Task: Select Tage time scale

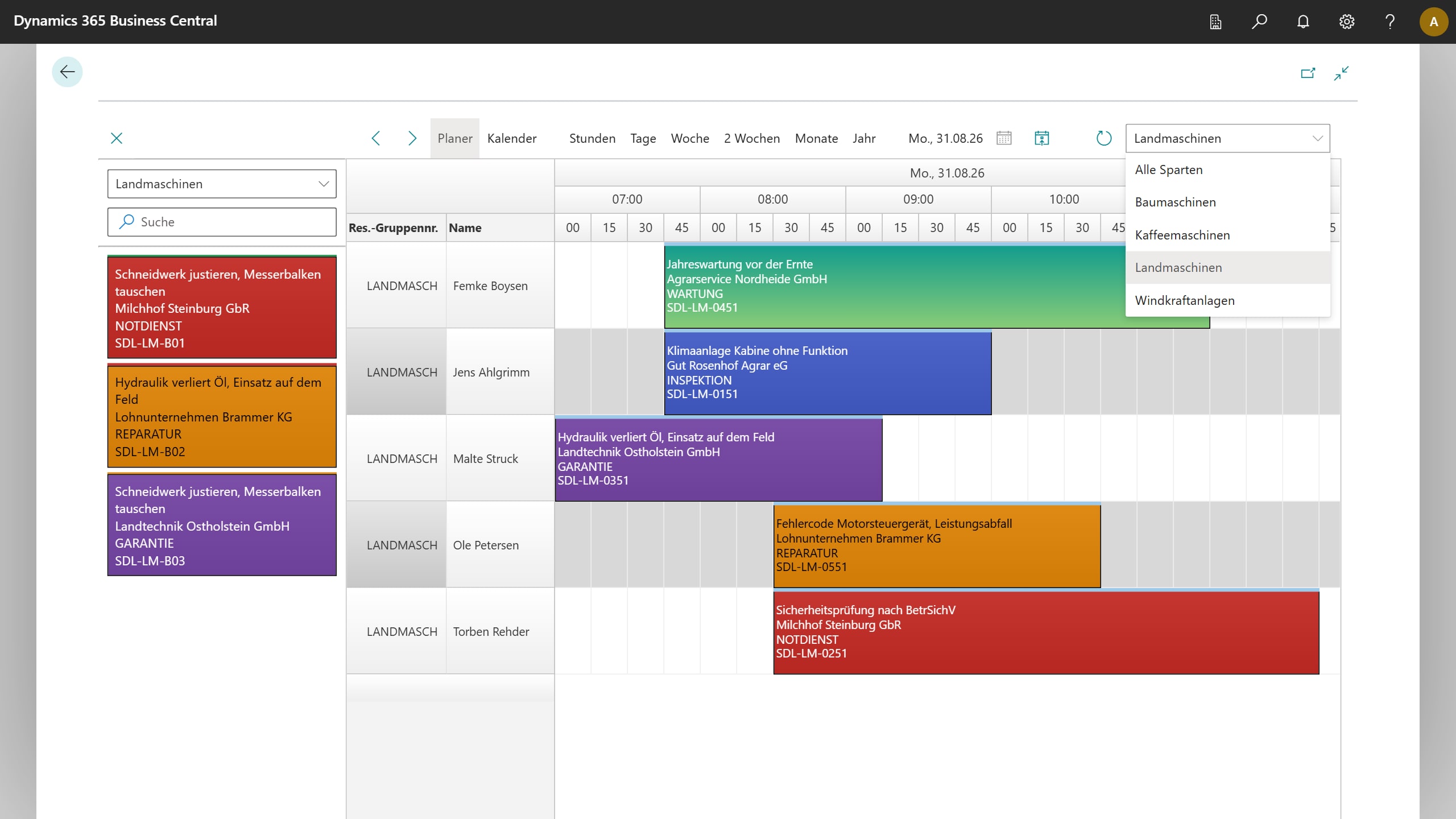Action: coord(643,138)
